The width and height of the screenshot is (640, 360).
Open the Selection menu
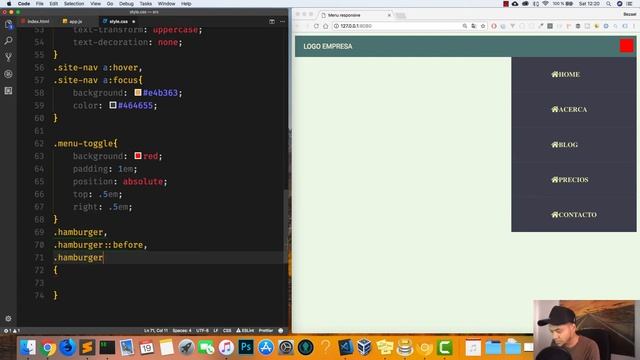click(x=74, y=4)
